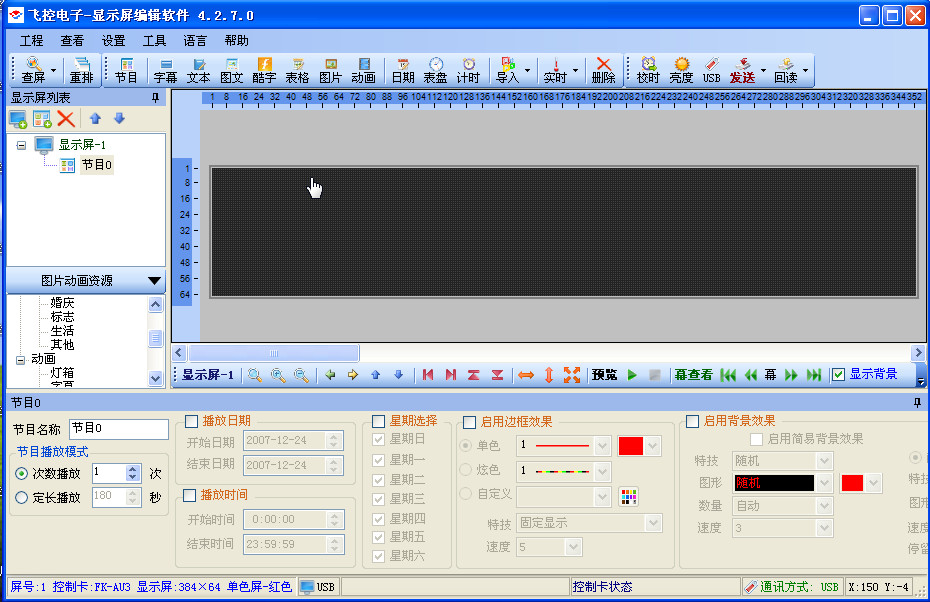The width and height of the screenshot is (930, 602).
Task: Insert a 酷字 cool text area
Action: [264, 70]
